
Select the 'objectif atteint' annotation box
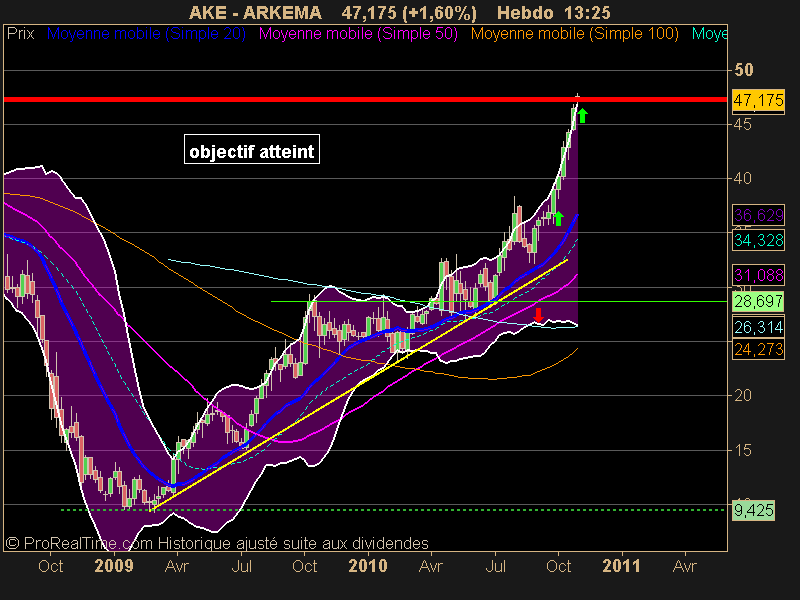[x=252, y=149]
